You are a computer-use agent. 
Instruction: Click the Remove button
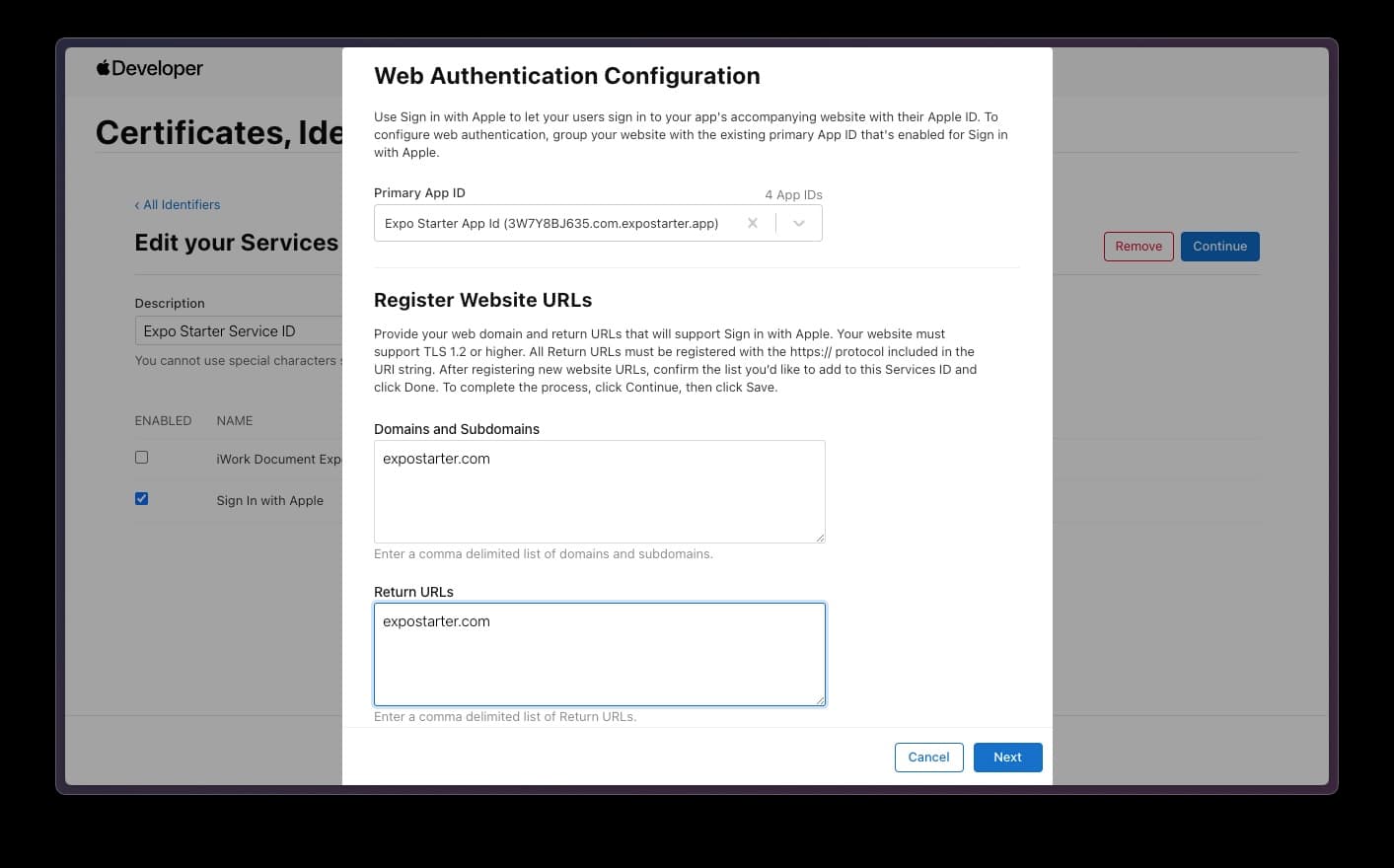(x=1138, y=247)
